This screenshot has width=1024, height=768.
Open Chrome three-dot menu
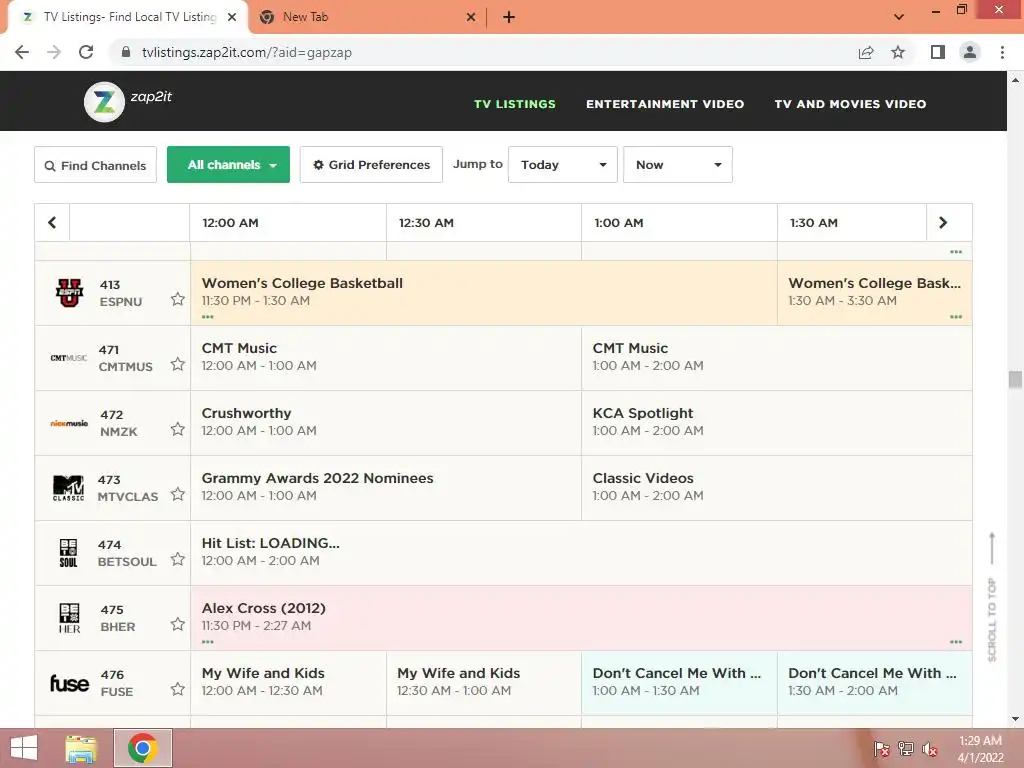[1002, 52]
